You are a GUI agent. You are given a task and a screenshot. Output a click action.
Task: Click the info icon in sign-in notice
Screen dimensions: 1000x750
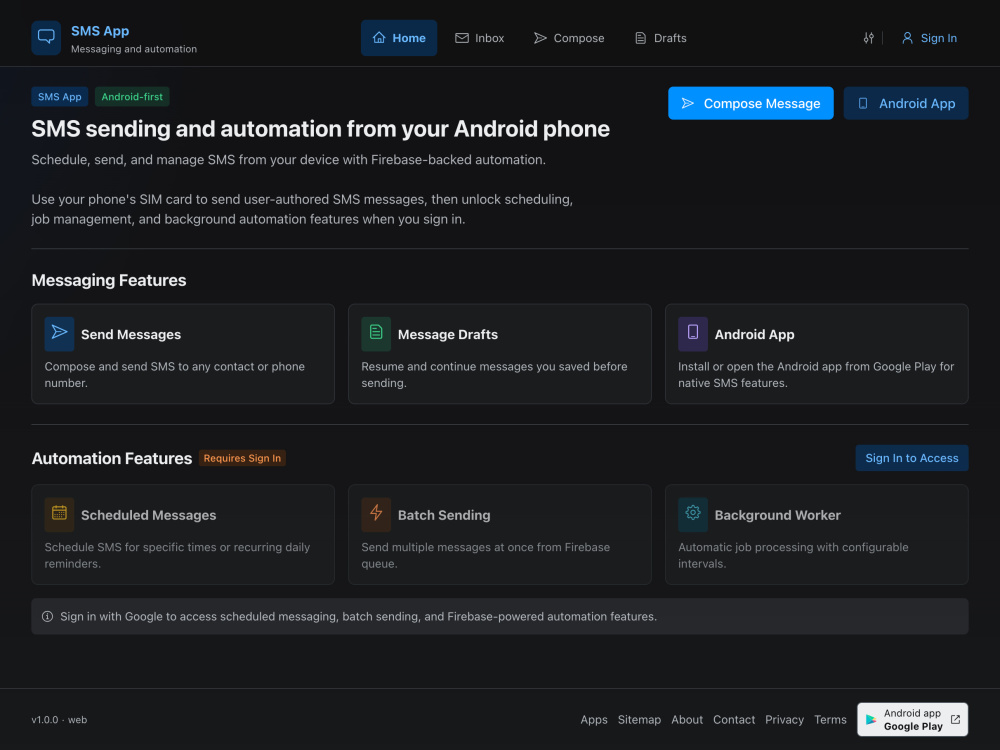(x=47, y=616)
